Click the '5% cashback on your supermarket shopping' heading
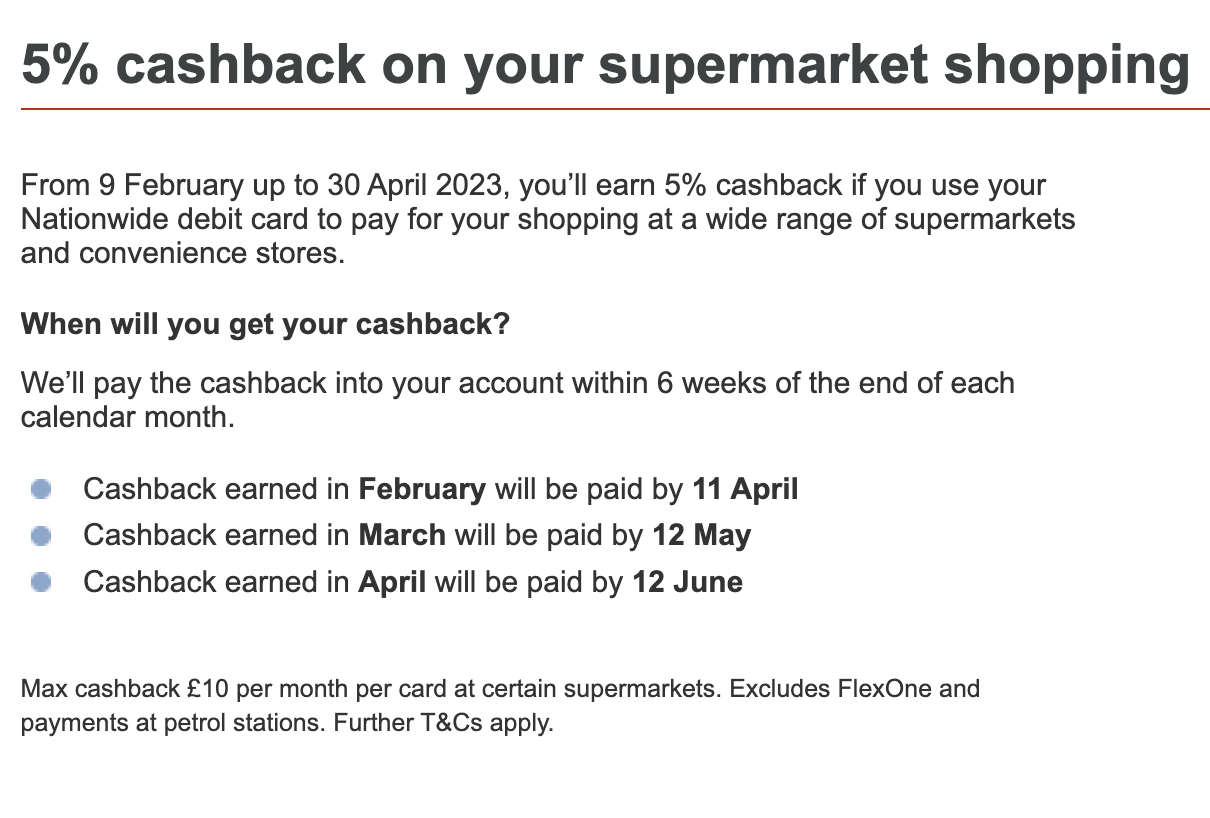Screen dimensions: 1210x818 [x=605, y=66]
